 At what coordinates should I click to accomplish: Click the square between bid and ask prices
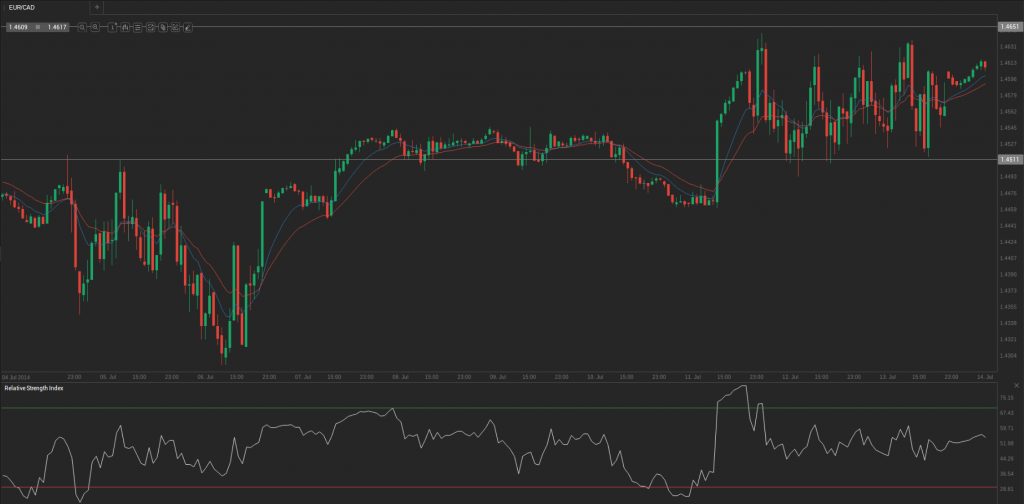click(x=38, y=27)
